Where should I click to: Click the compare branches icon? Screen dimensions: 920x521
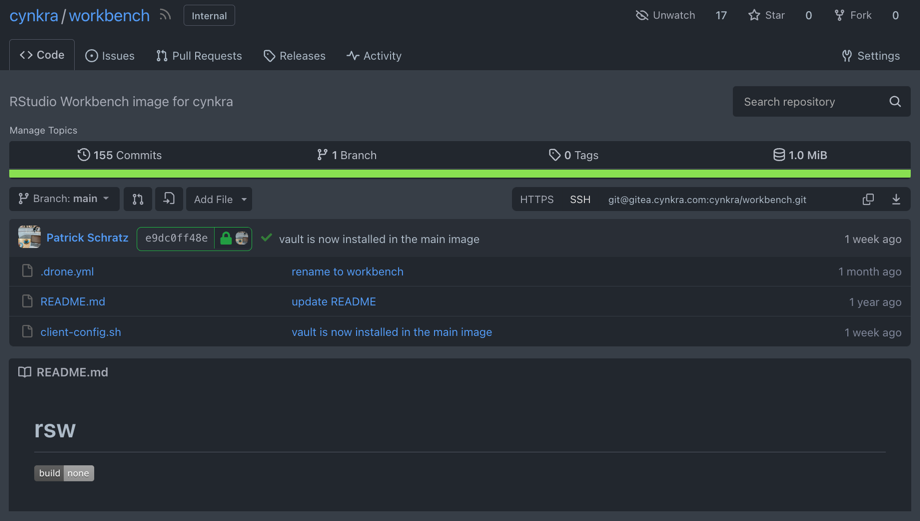(x=138, y=199)
